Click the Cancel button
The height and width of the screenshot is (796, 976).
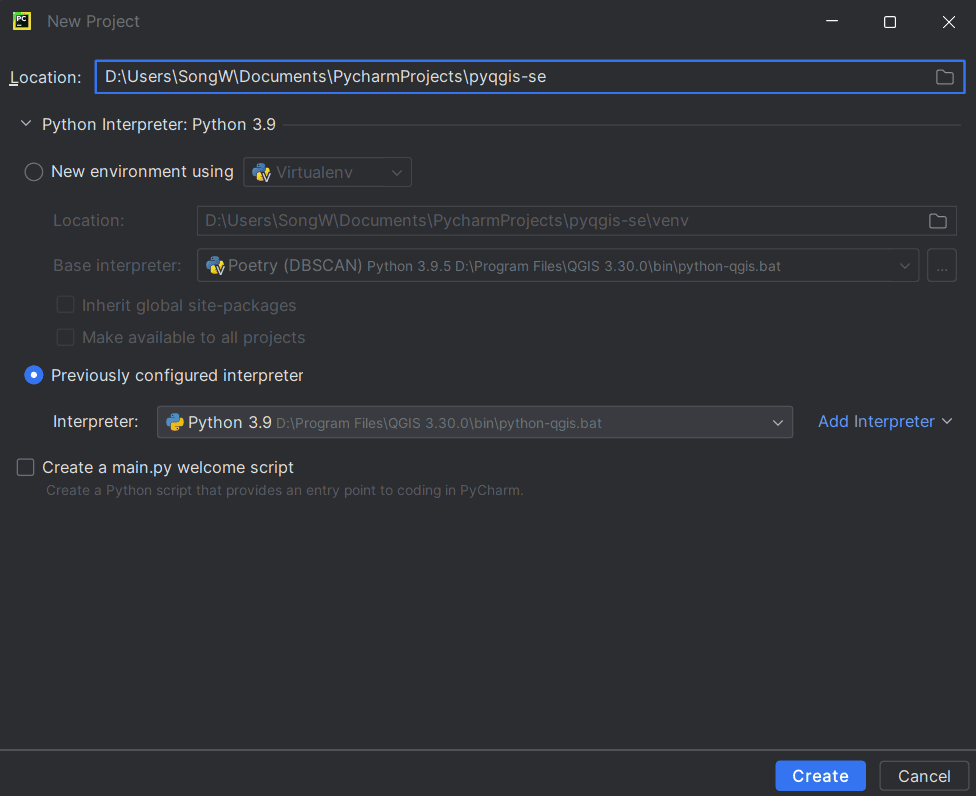click(924, 776)
